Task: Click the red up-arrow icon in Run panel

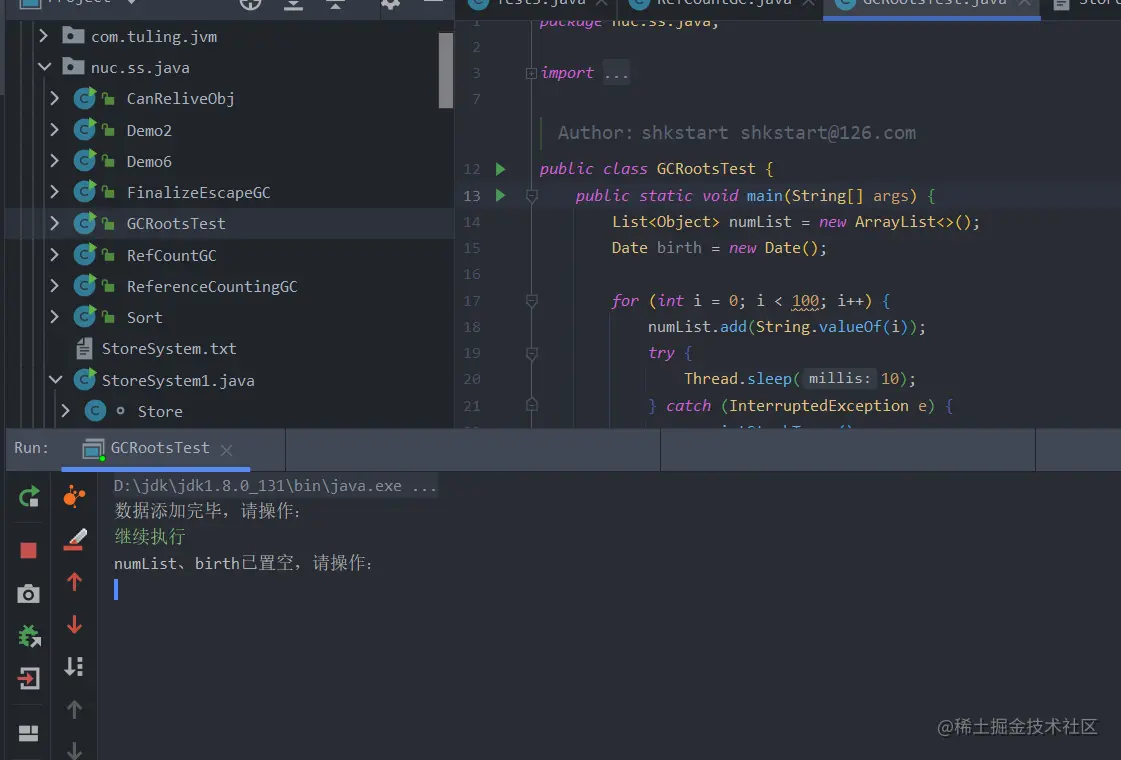Action: coord(74,581)
